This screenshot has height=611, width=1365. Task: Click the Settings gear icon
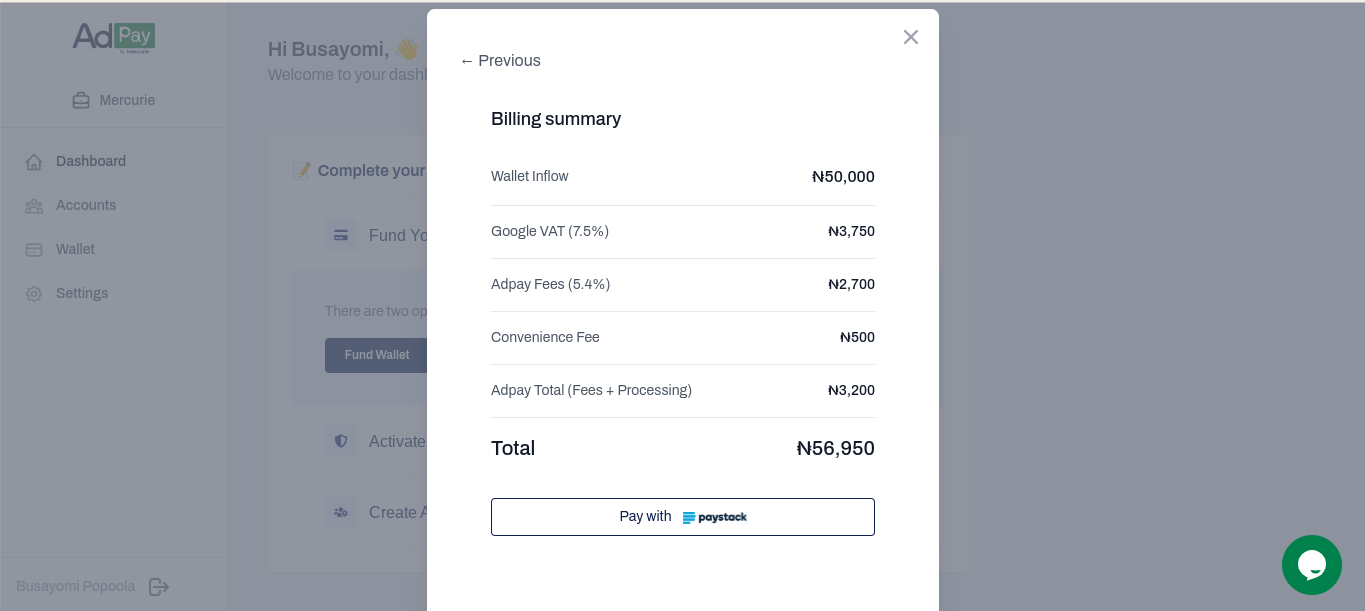point(34,294)
